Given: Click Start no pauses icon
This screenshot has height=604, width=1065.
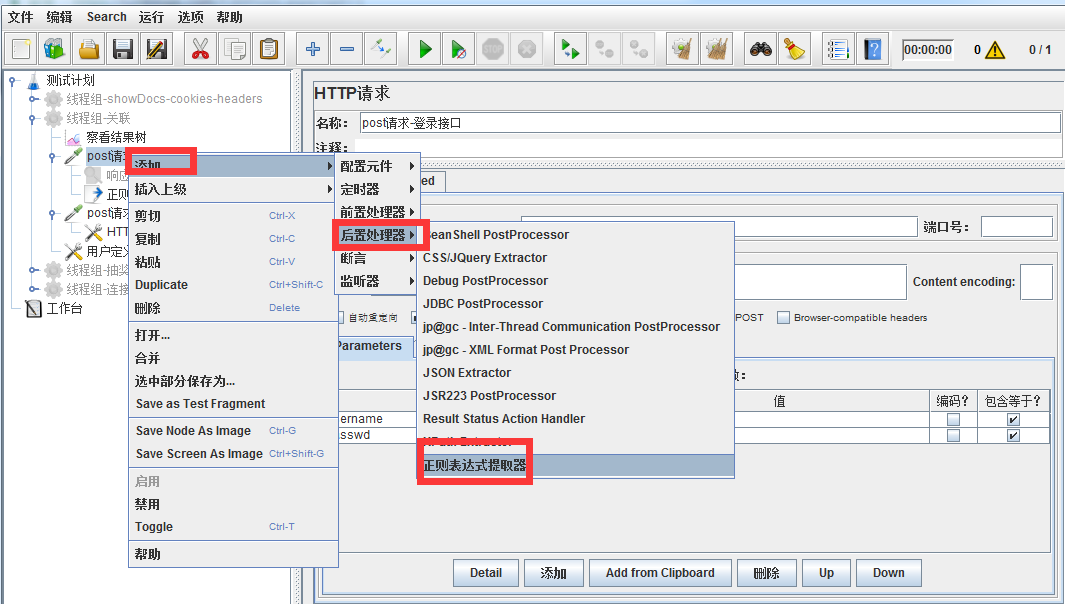Looking at the screenshot, I should pos(458,49).
